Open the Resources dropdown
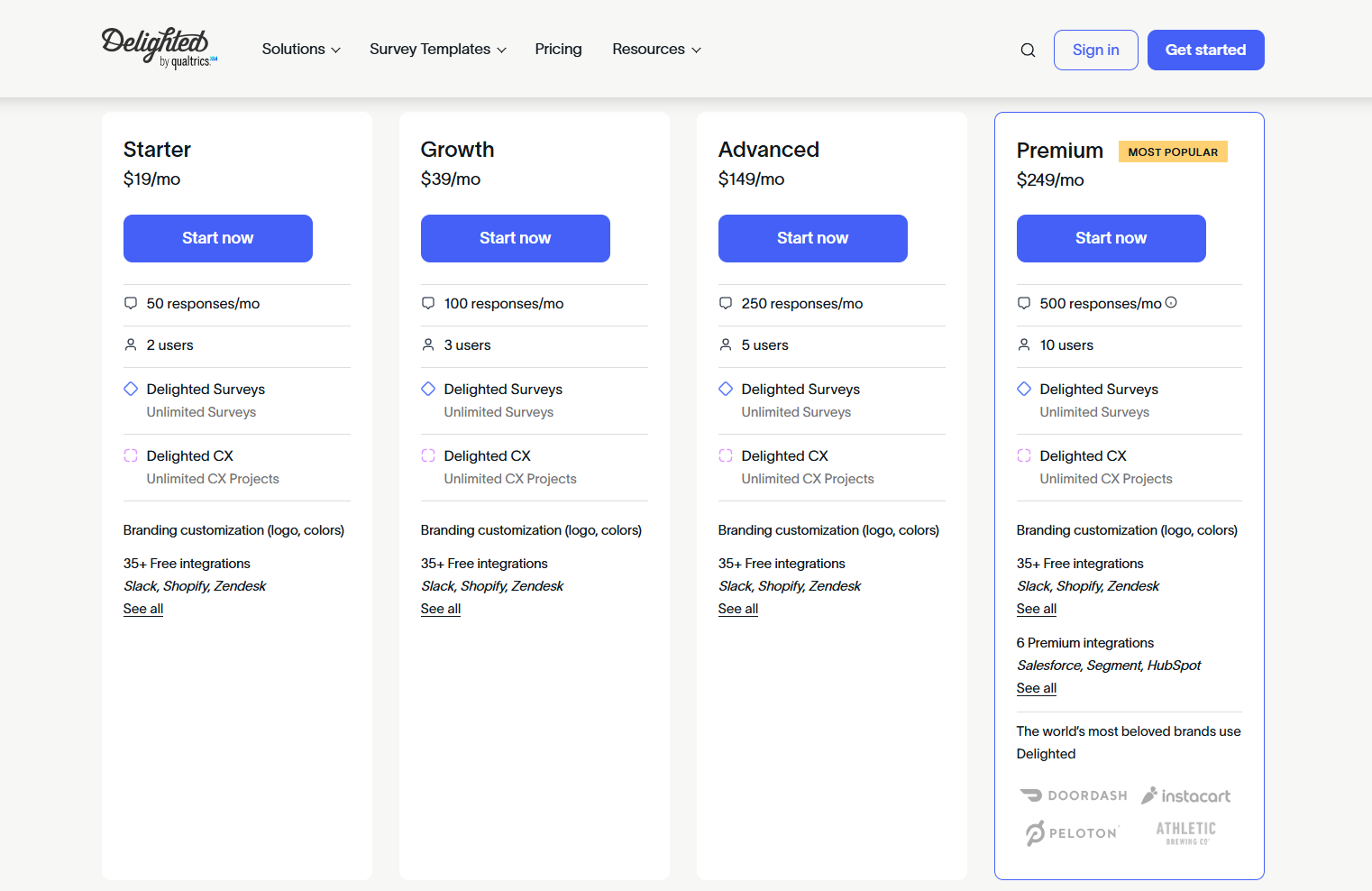1372x891 pixels. pos(656,50)
